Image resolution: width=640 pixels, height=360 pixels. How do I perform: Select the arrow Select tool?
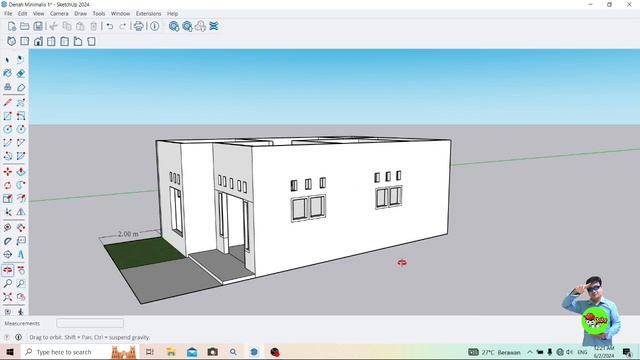(7, 60)
